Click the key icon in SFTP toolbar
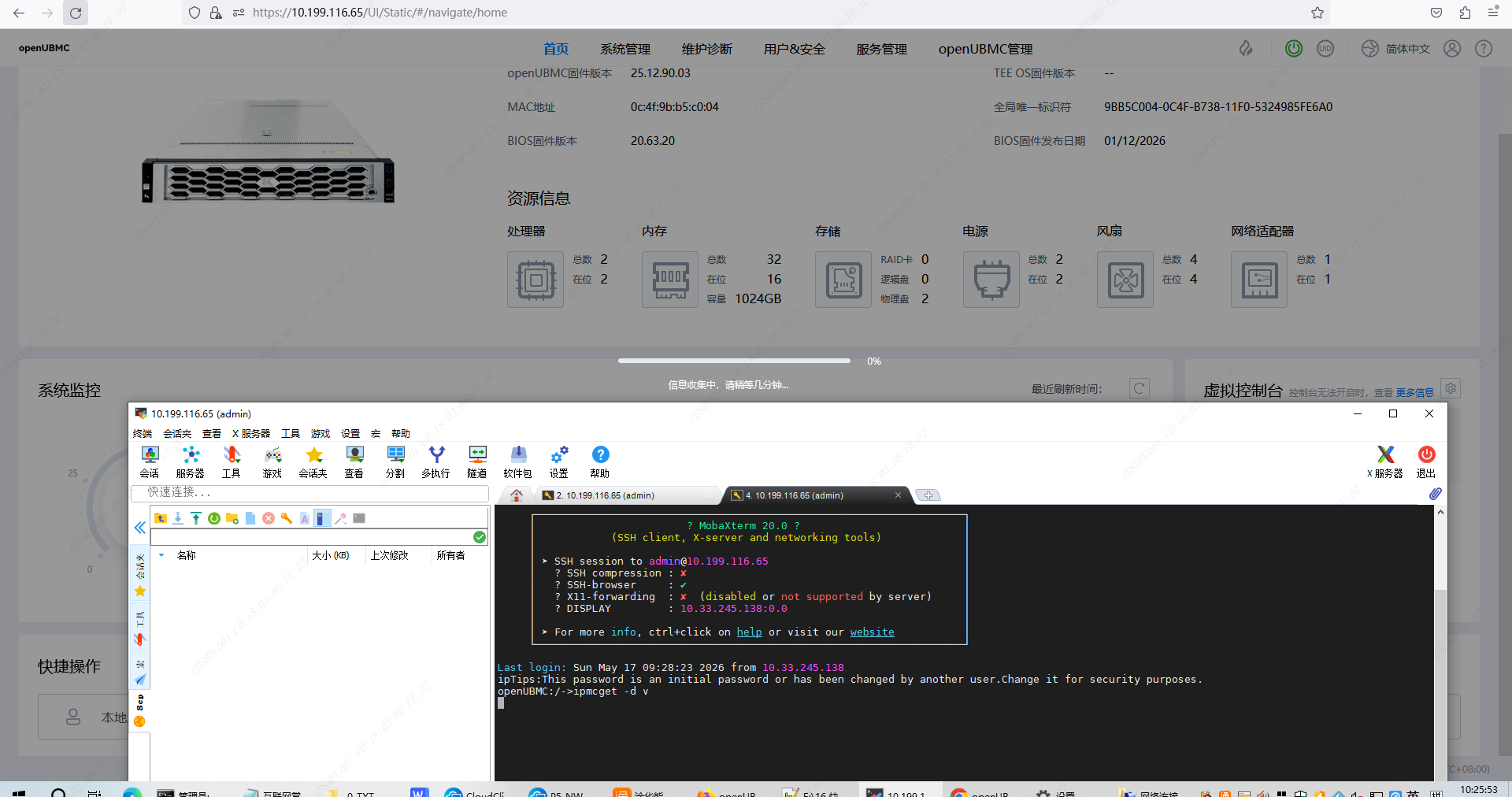 (x=287, y=518)
